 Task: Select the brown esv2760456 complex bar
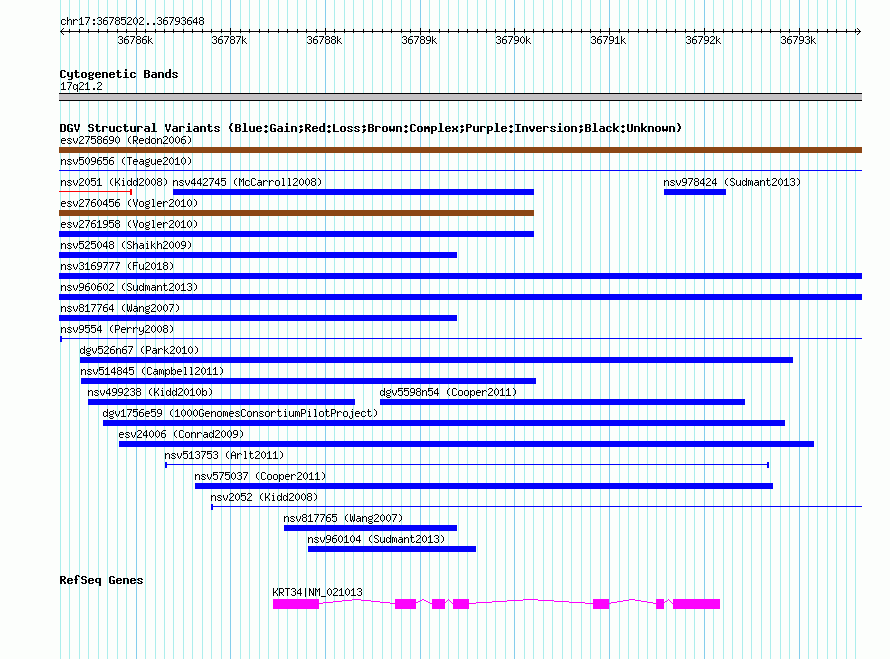pos(296,213)
